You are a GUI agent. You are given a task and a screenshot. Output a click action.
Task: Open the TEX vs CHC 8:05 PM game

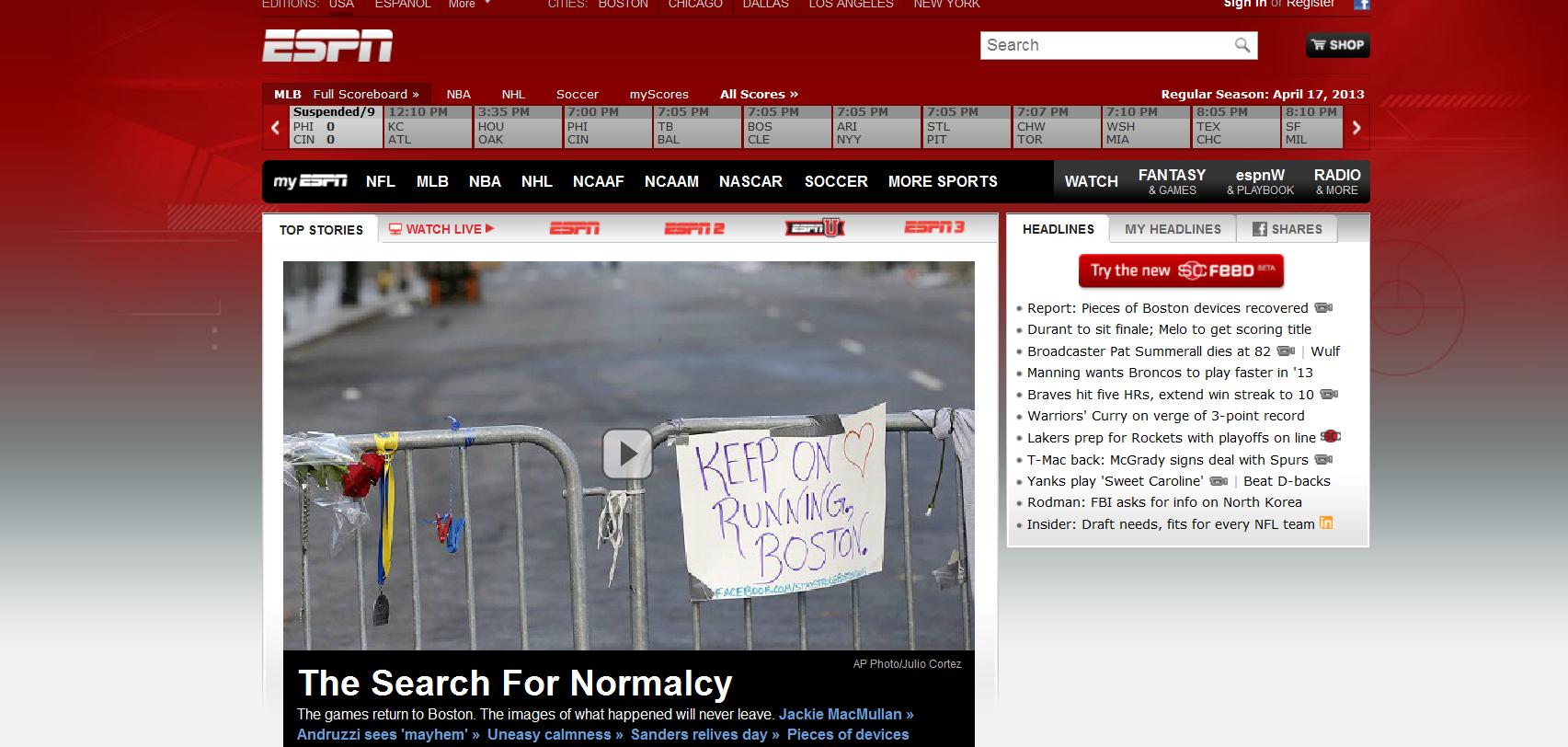point(1235,126)
